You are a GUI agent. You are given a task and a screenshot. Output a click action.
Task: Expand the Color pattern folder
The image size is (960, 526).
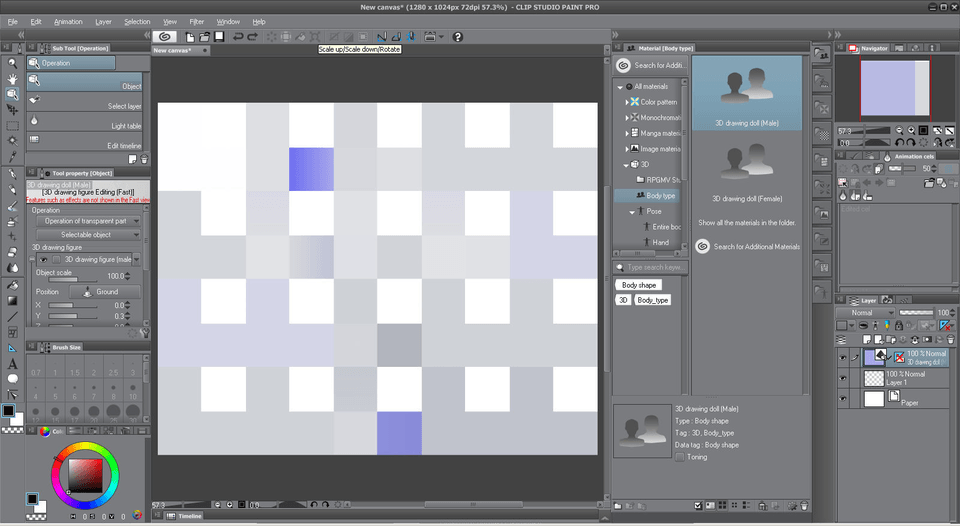(627, 102)
